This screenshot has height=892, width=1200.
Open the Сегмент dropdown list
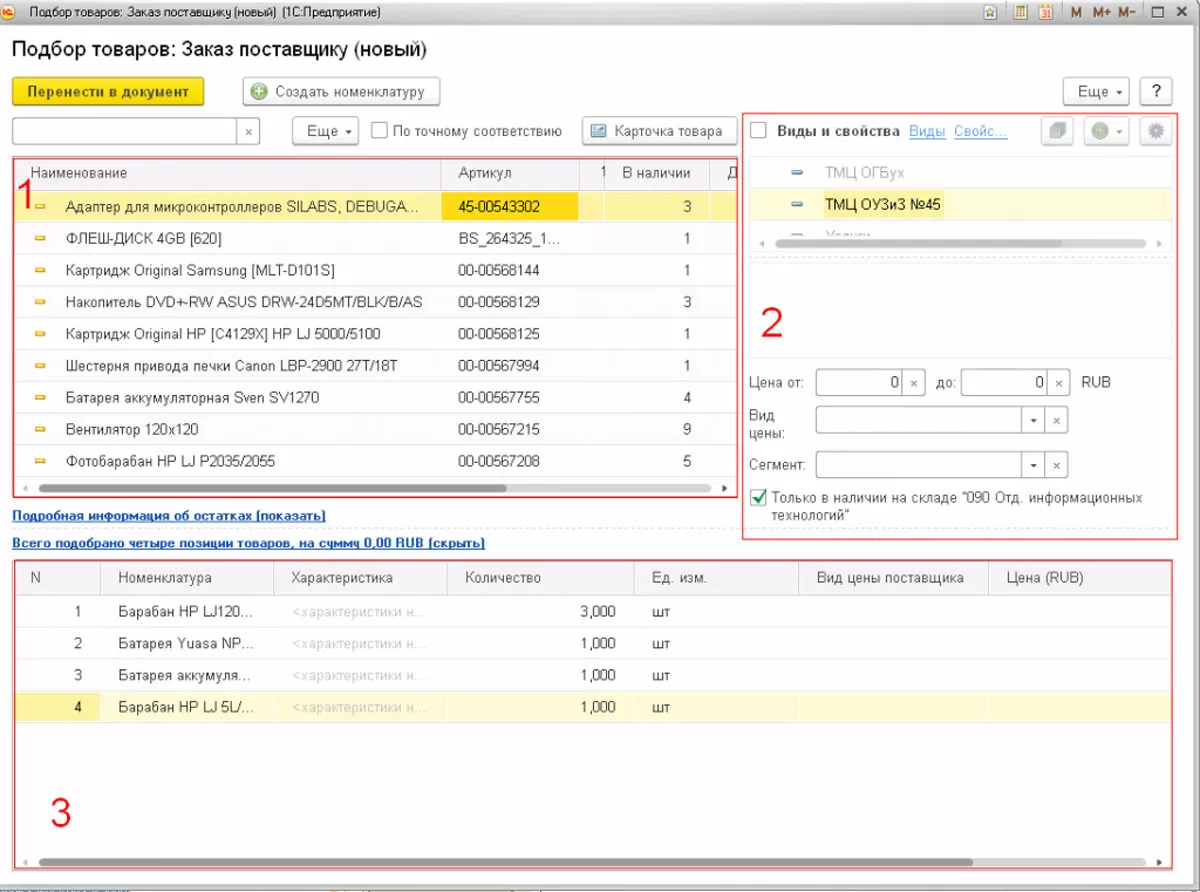[1032, 465]
